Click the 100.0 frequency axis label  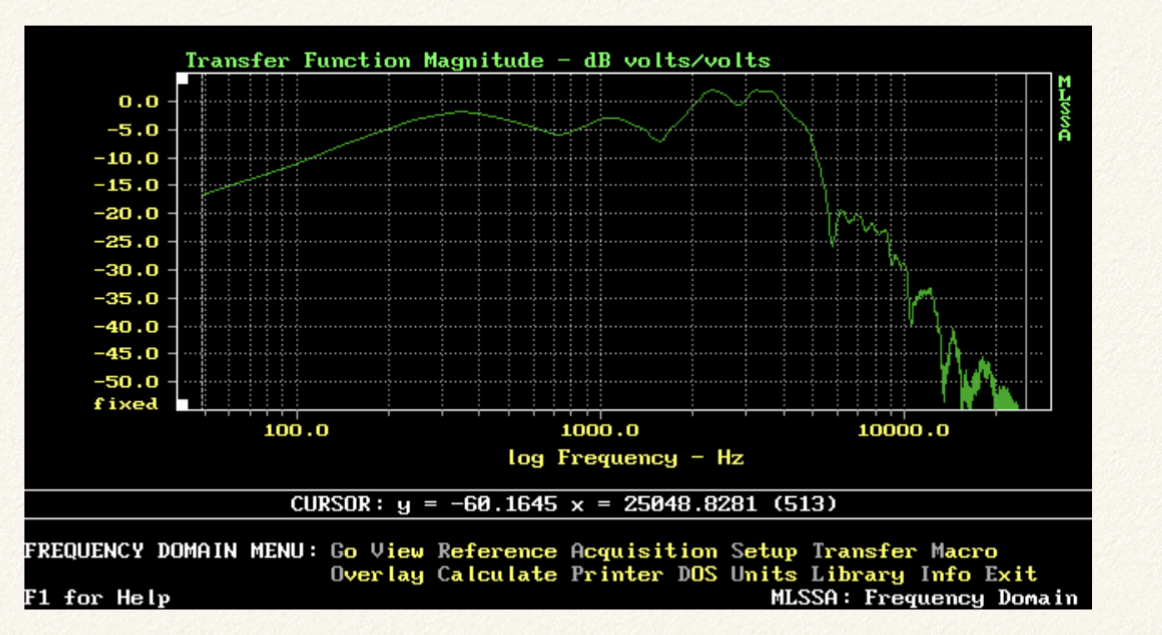pos(296,430)
